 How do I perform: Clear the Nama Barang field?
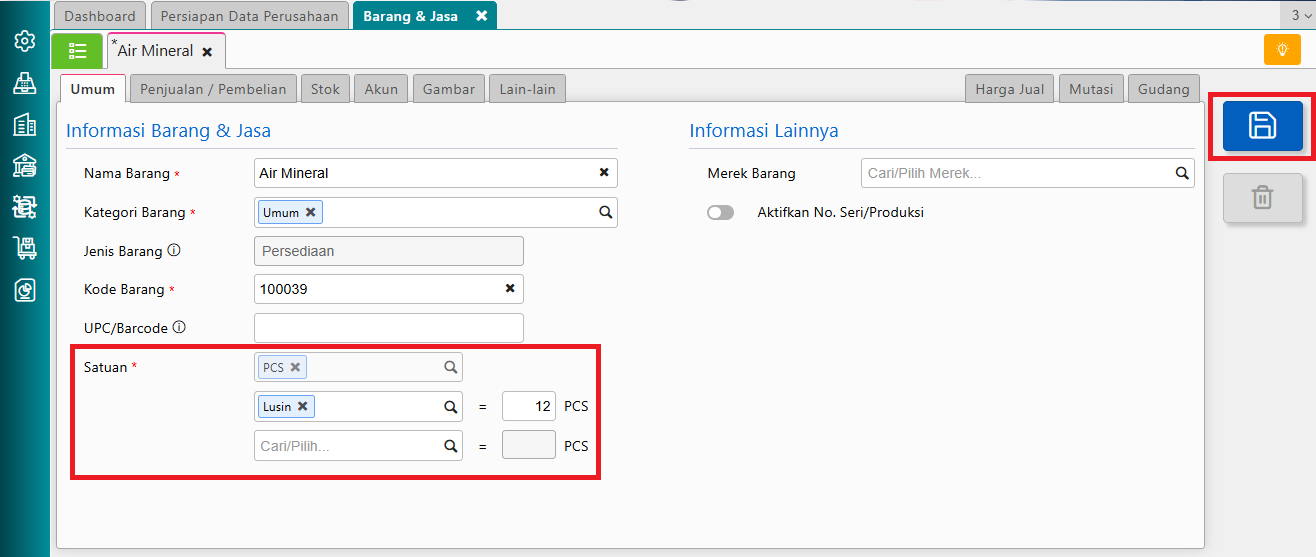(604, 172)
